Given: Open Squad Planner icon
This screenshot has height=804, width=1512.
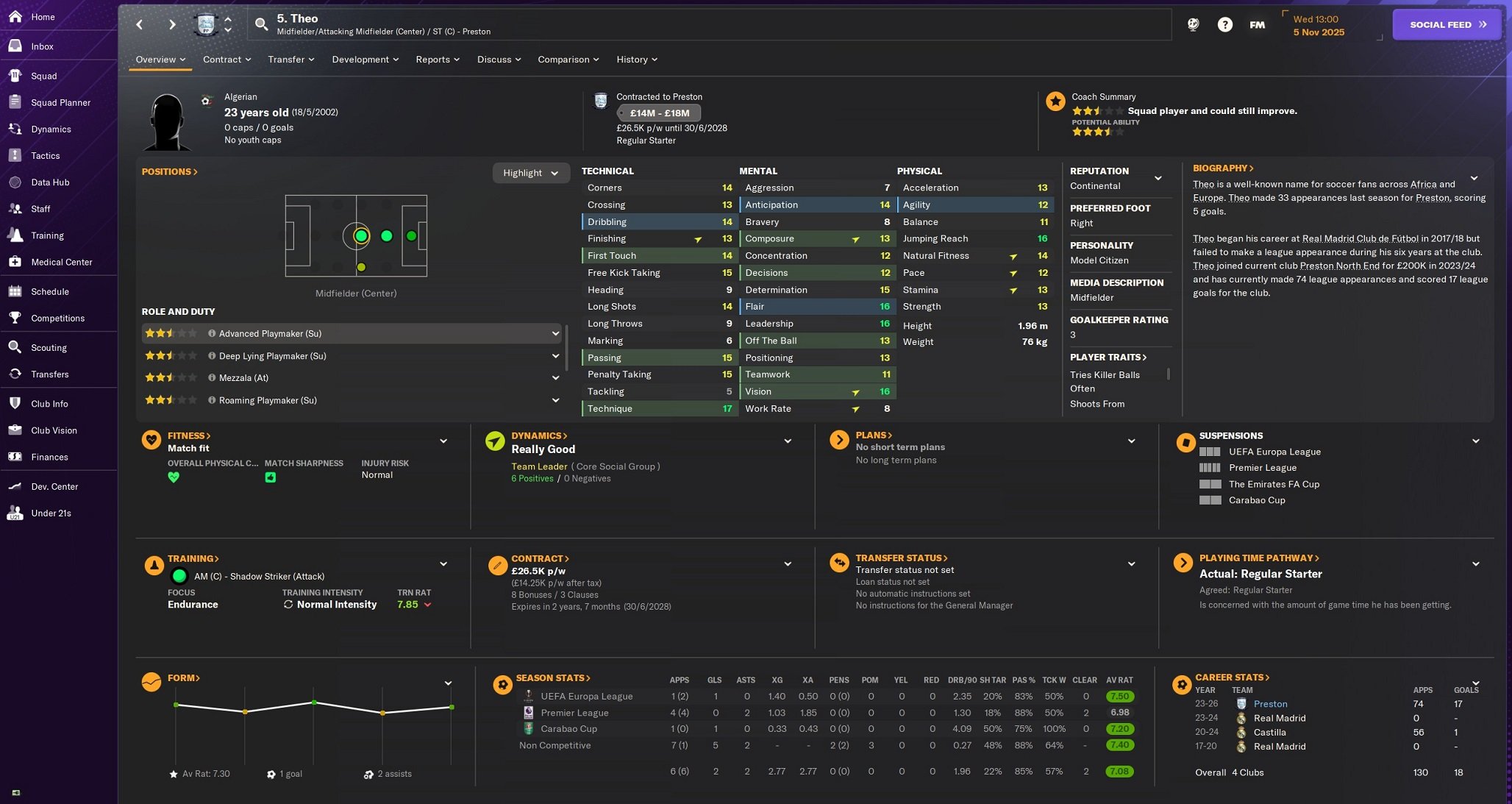Looking at the screenshot, I should point(15,102).
